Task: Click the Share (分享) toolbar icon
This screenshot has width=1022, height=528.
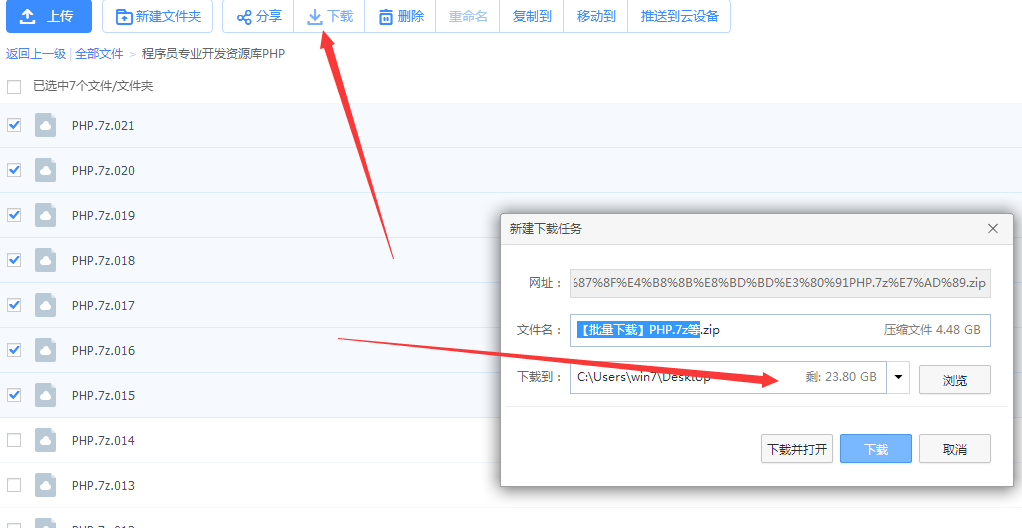Action: click(258, 16)
